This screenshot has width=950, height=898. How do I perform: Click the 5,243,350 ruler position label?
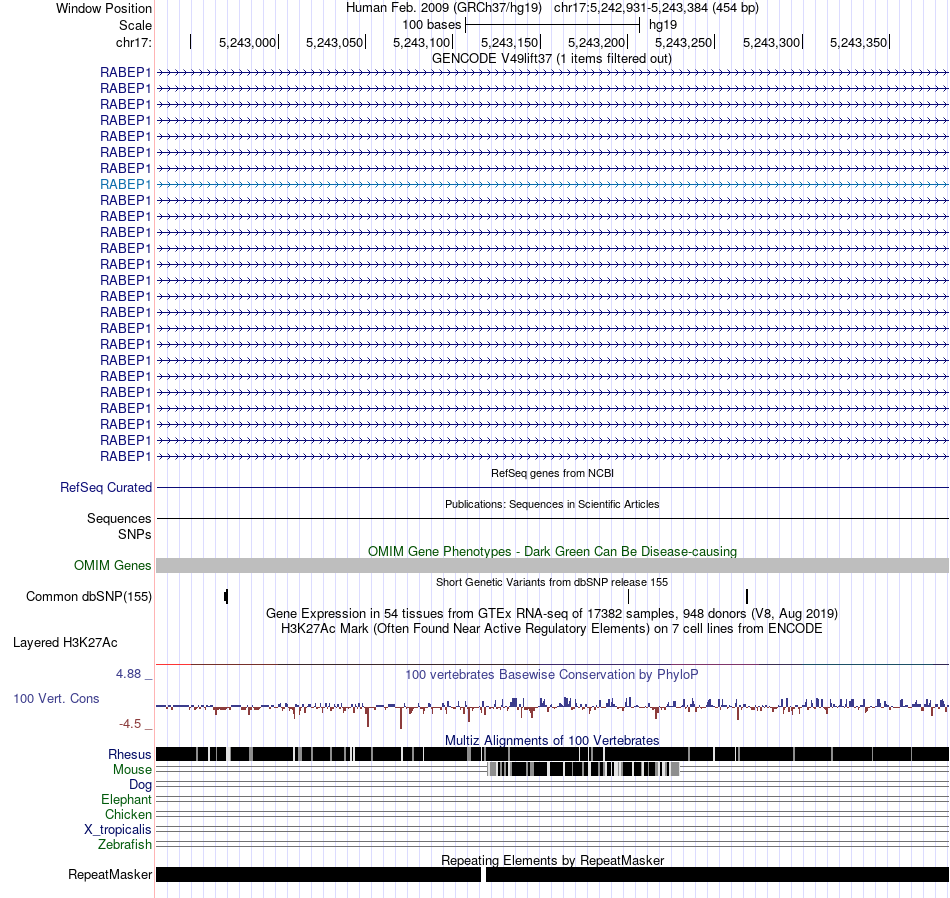tap(859, 42)
